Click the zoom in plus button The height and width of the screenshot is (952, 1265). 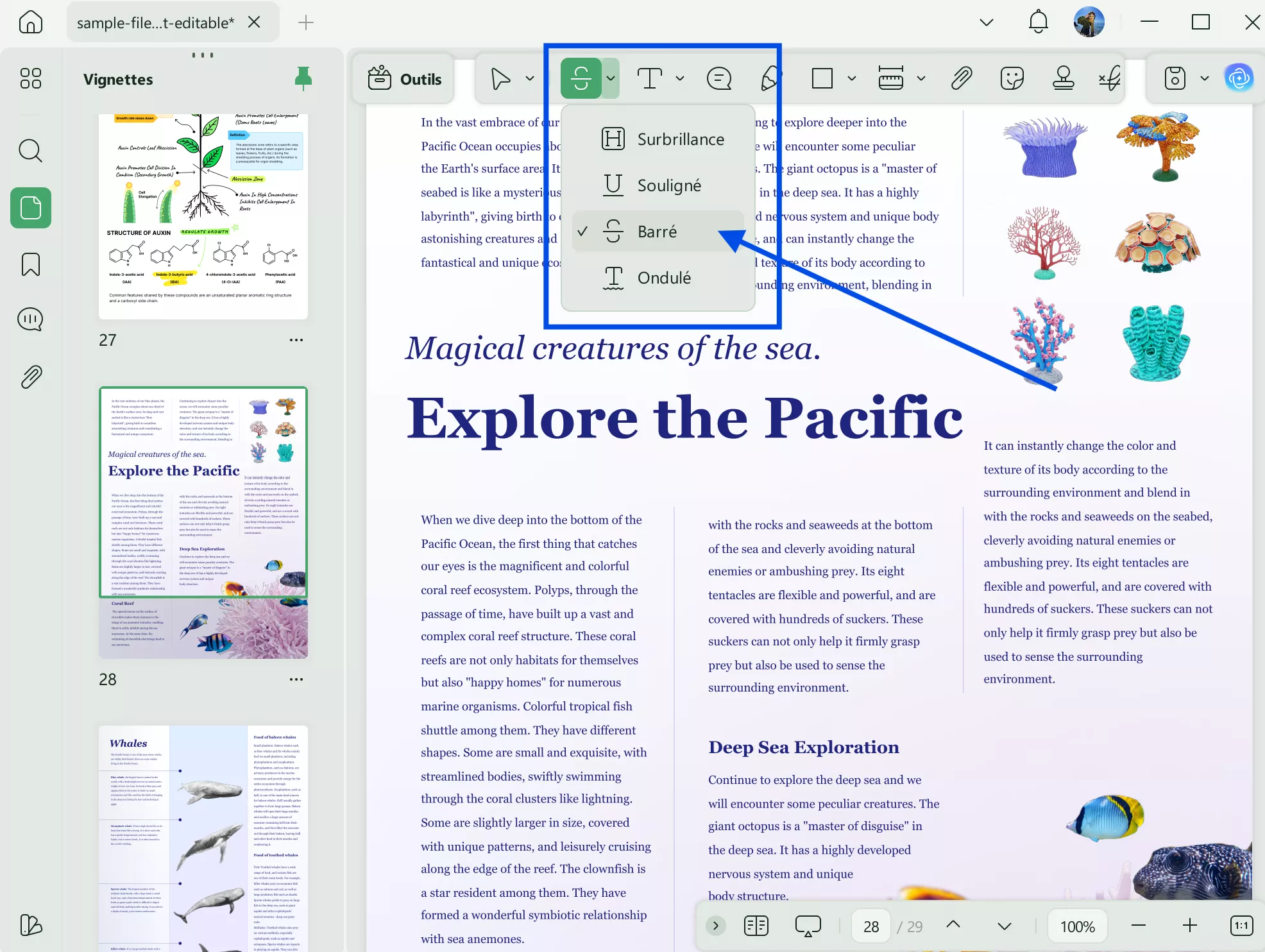coord(1189,926)
